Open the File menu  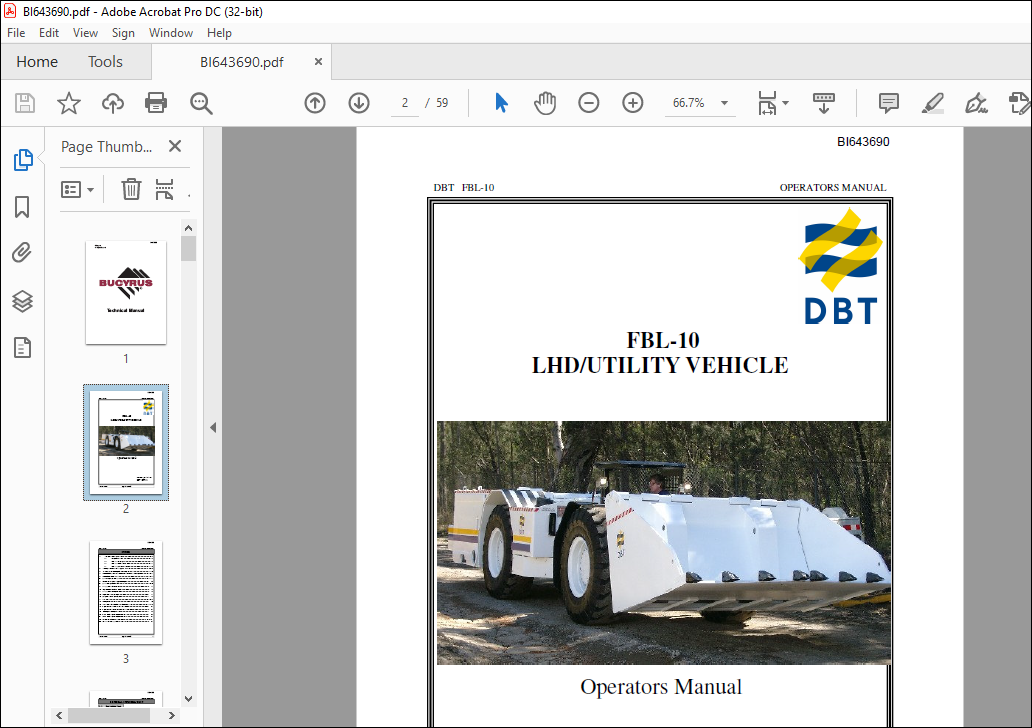coord(16,33)
